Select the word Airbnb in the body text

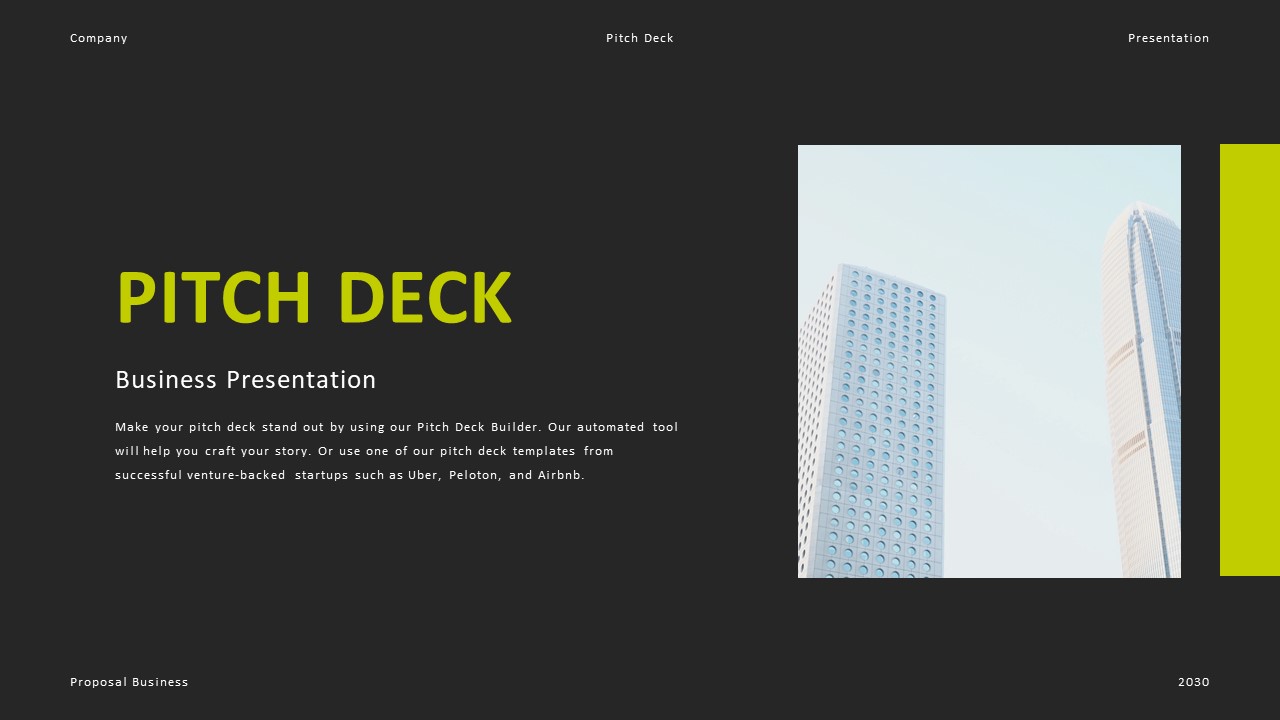coord(559,475)
